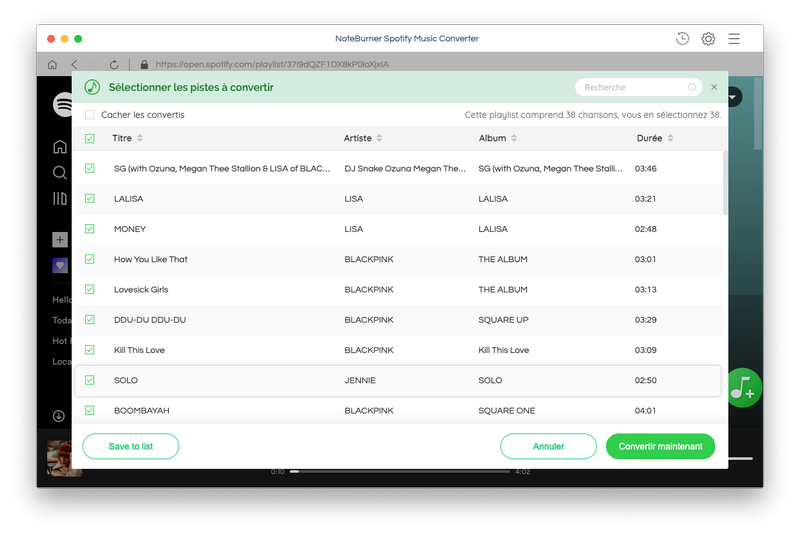Uncheck Kill This Love checkbox
Viewport: 800px width, 536px height.
(x=90, y=350)
